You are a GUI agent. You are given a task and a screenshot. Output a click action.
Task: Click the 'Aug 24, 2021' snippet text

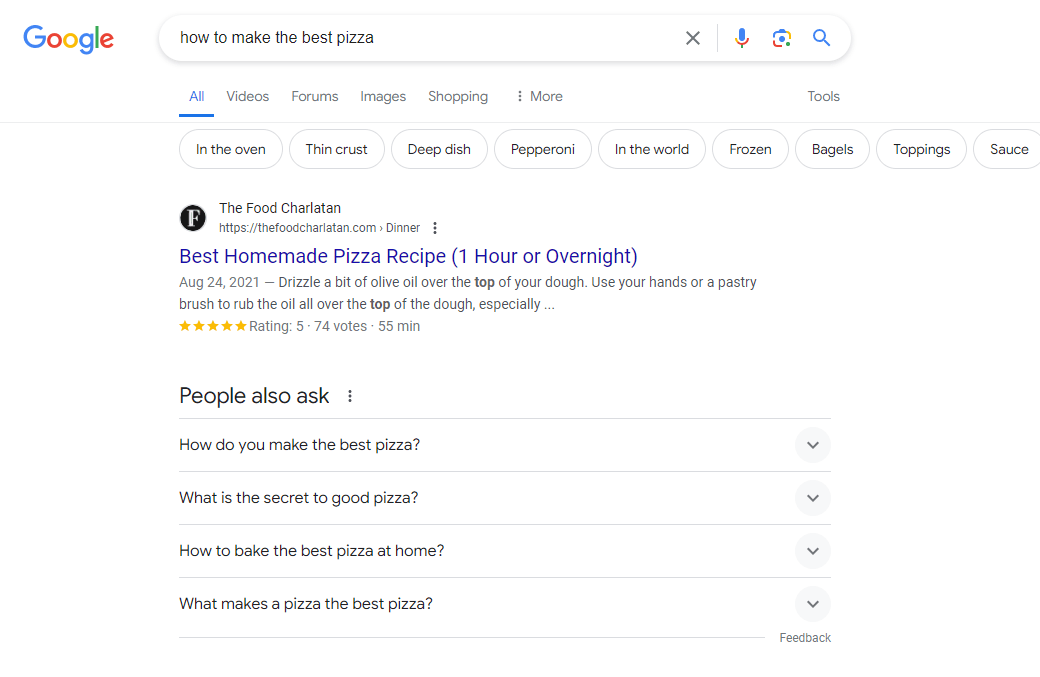click(x=219, y=282)
